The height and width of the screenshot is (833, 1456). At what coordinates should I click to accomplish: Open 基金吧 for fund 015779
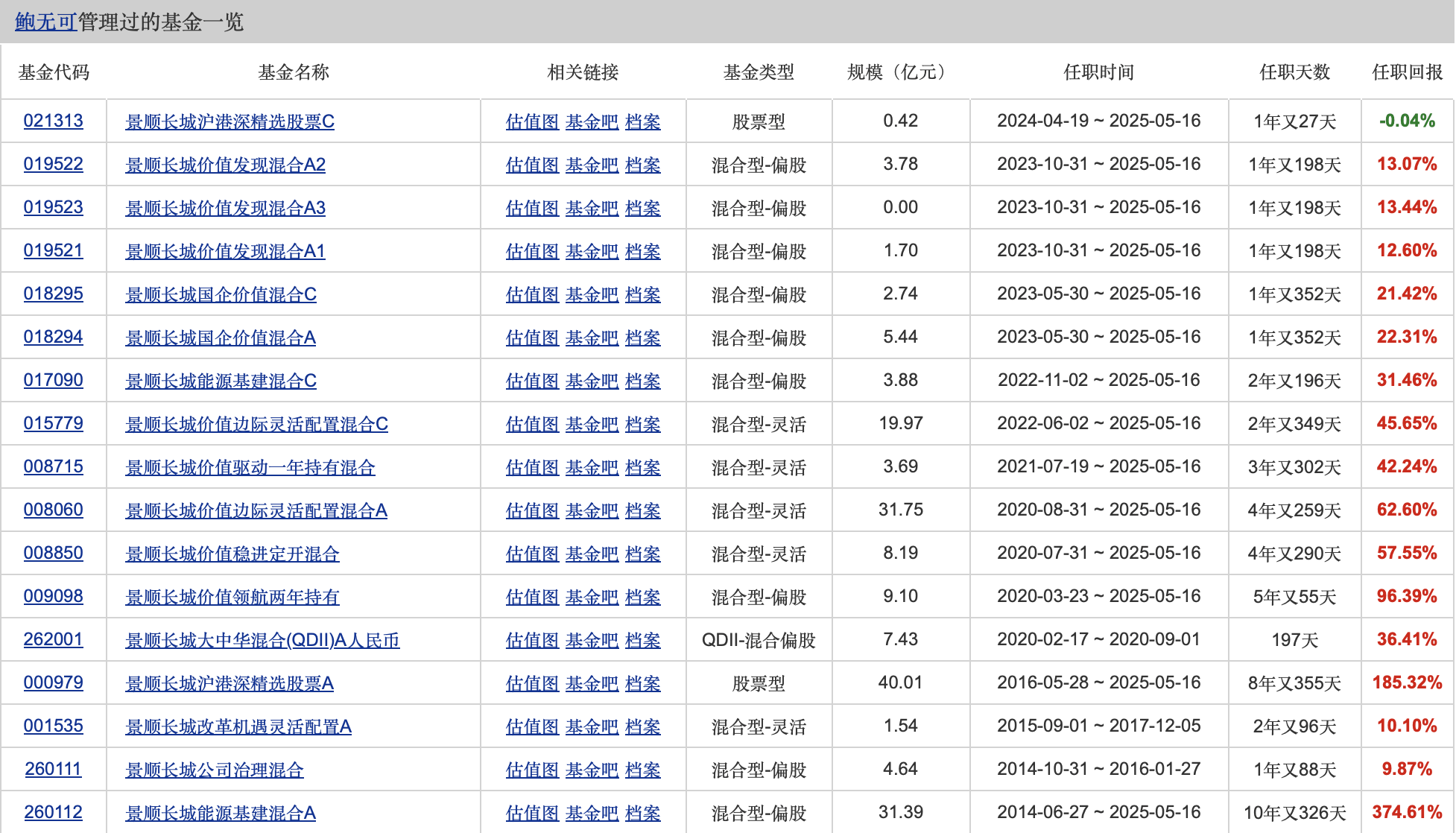(592, 424)
